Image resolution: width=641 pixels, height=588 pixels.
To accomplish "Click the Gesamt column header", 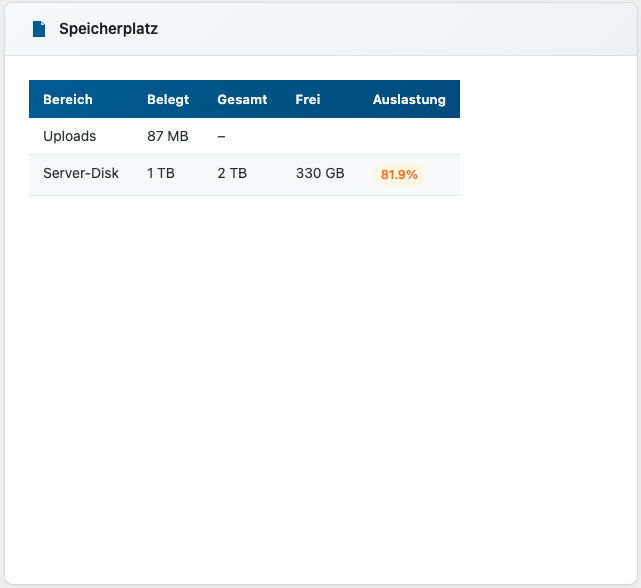I will coord(242,99).
